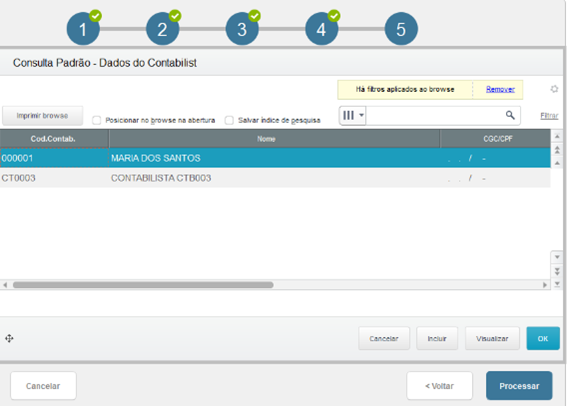Go to wizard step 3
The height and width of the screenshot is (406, 567).
click(x=242, y=29)
